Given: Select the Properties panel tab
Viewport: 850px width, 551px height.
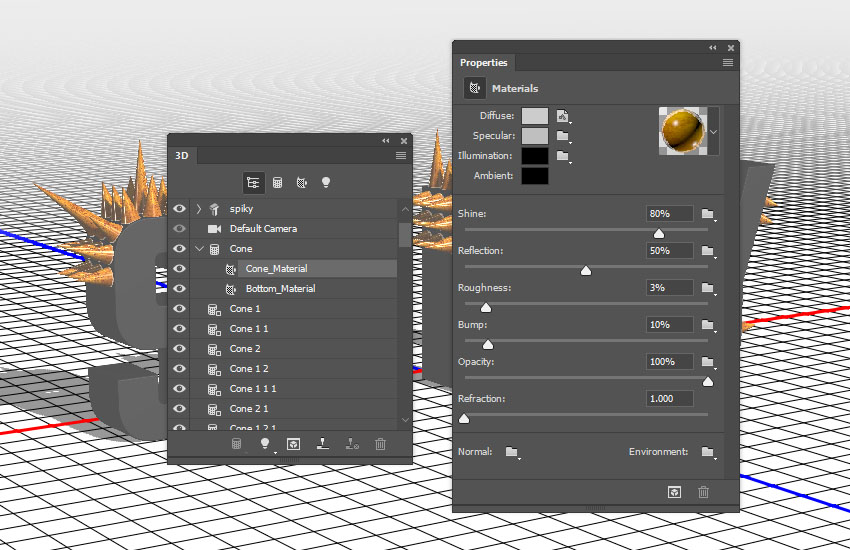Looking at the screenshot, I should 484,63.
